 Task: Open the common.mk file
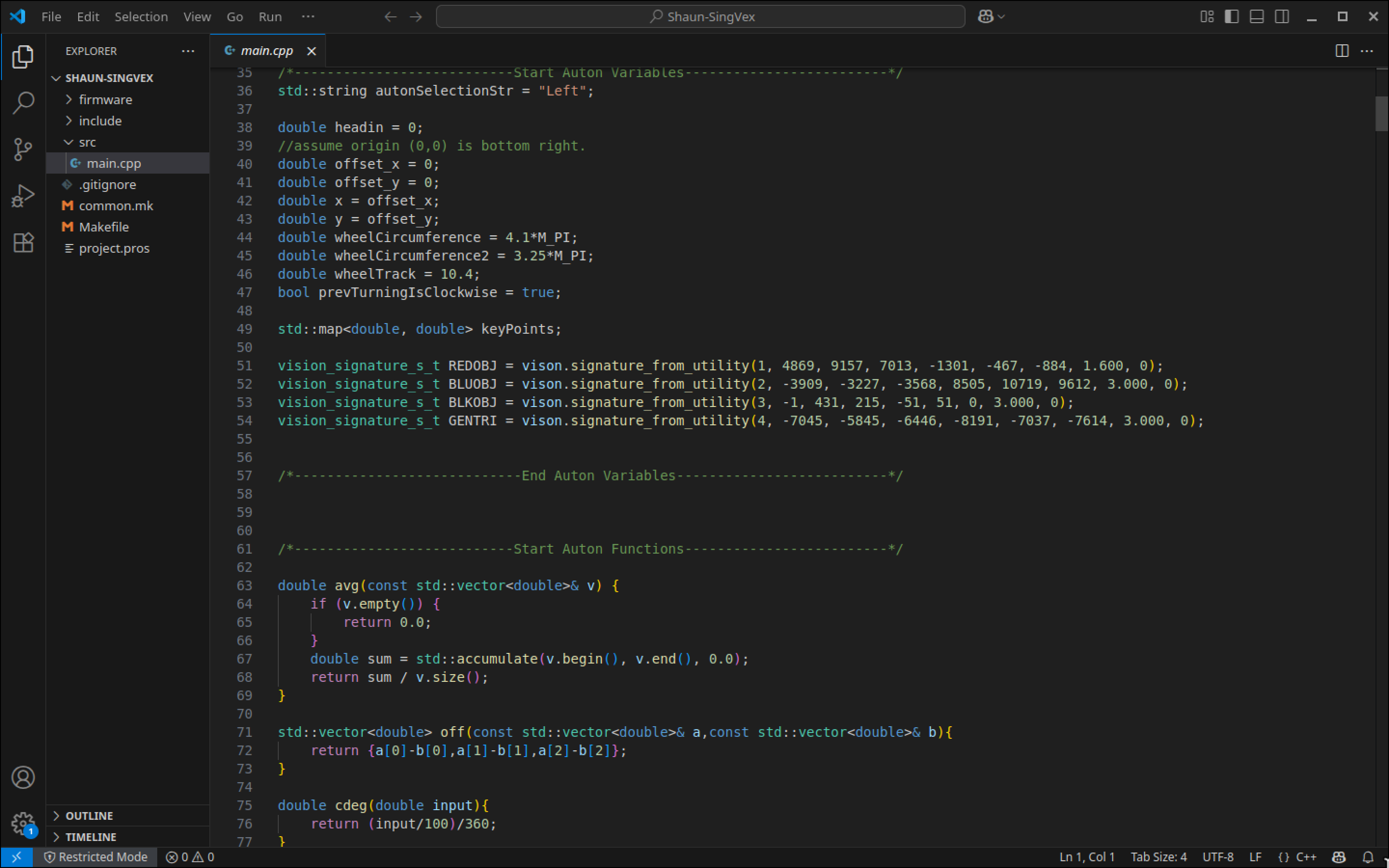coord(127,205)
